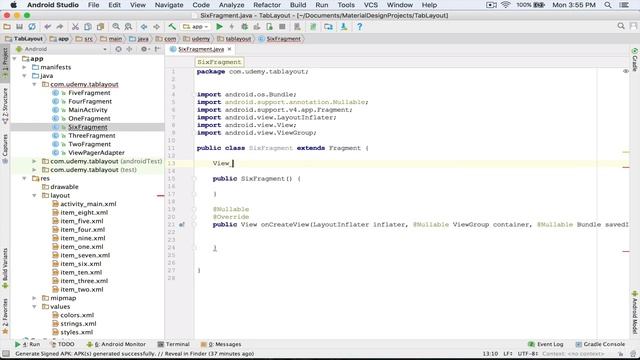Open the Build menu
640x360 pixels.
[x=298, y=5]
